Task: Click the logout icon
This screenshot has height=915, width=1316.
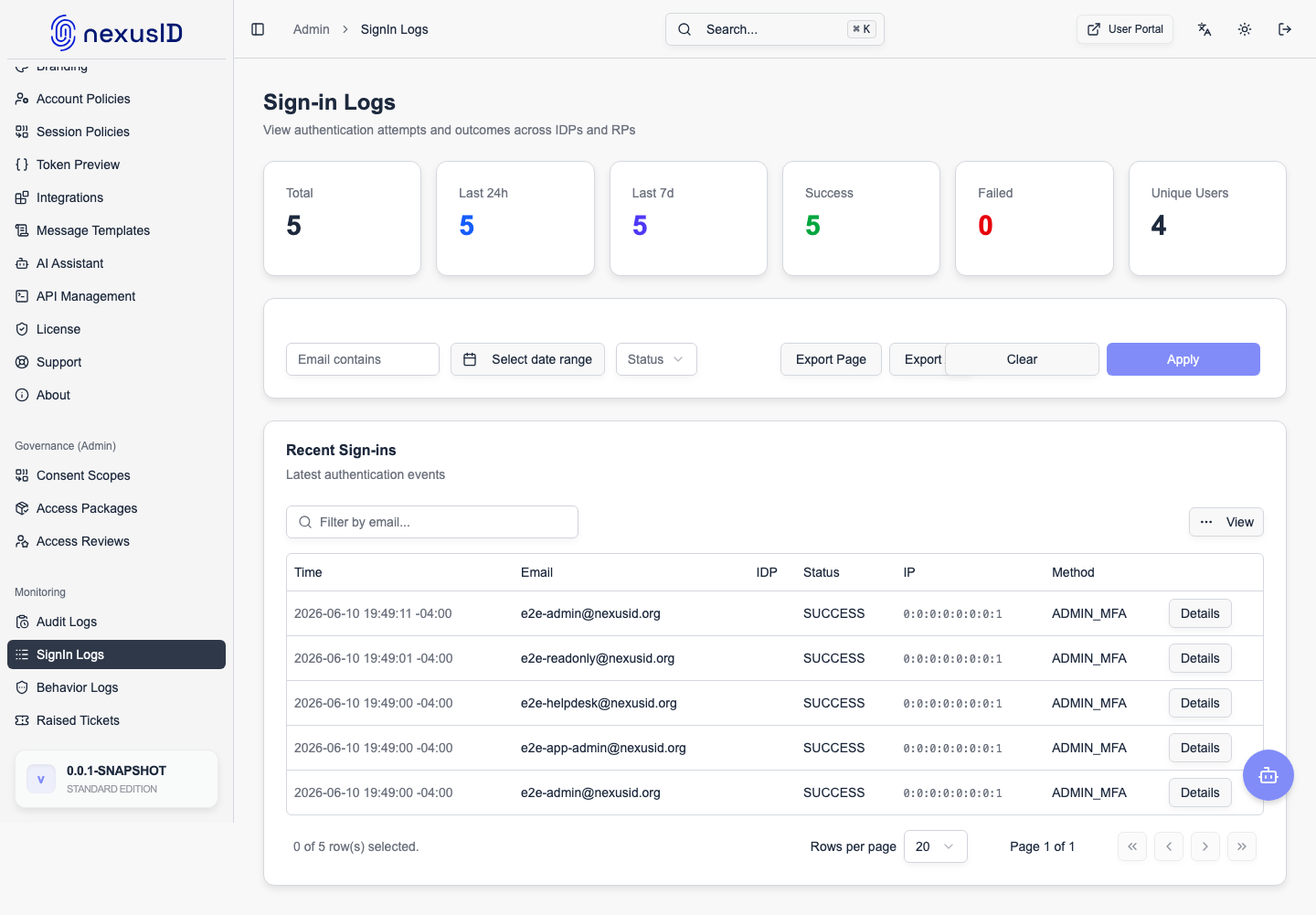Action: pyautogui.click(x=1285, y=29)
